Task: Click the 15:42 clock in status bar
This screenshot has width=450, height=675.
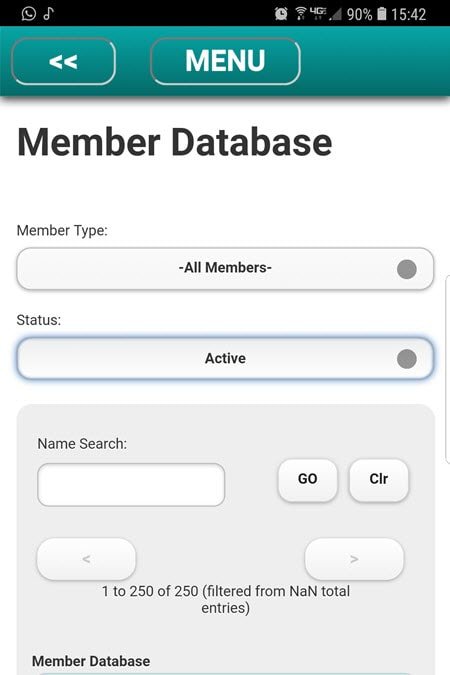Action: coord(408,14)
